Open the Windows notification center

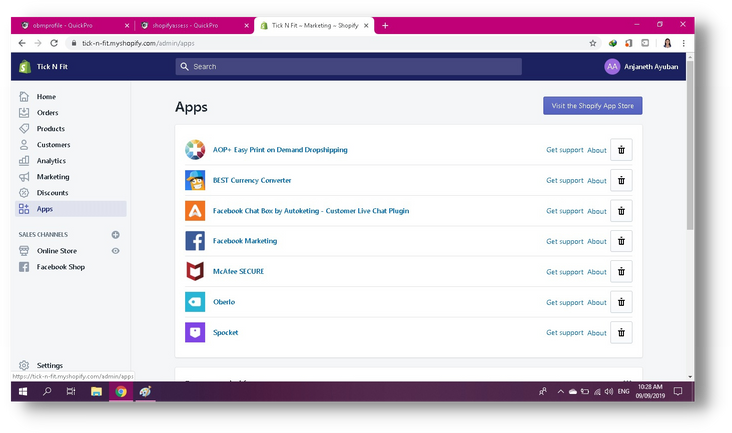[678, 391]
